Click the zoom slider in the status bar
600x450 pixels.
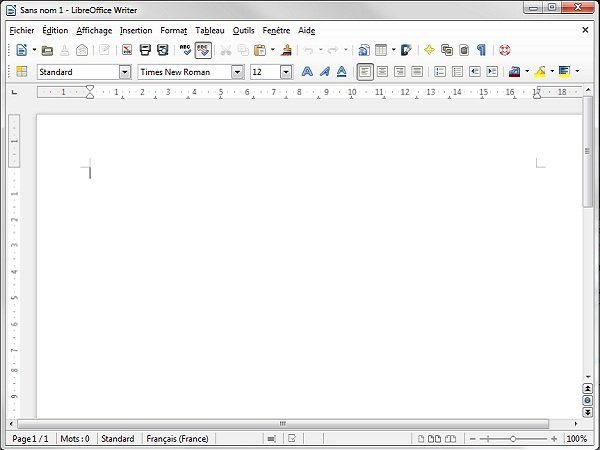click(513, 438)
